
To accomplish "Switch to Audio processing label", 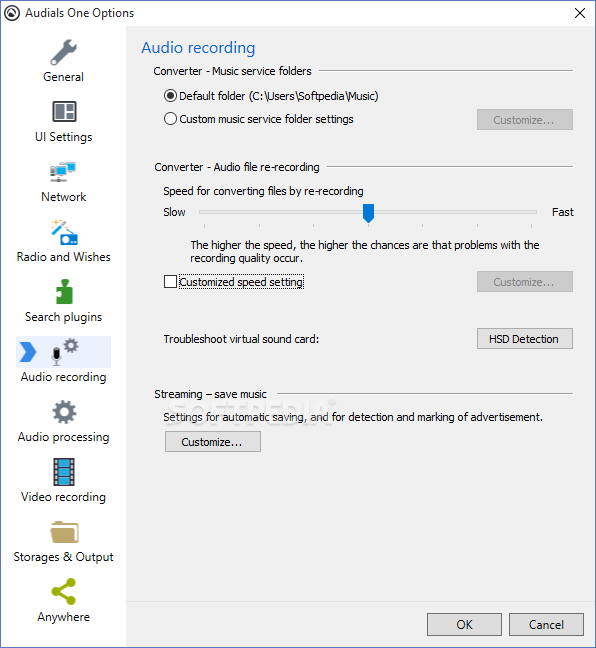I will (x=63, y=437).
